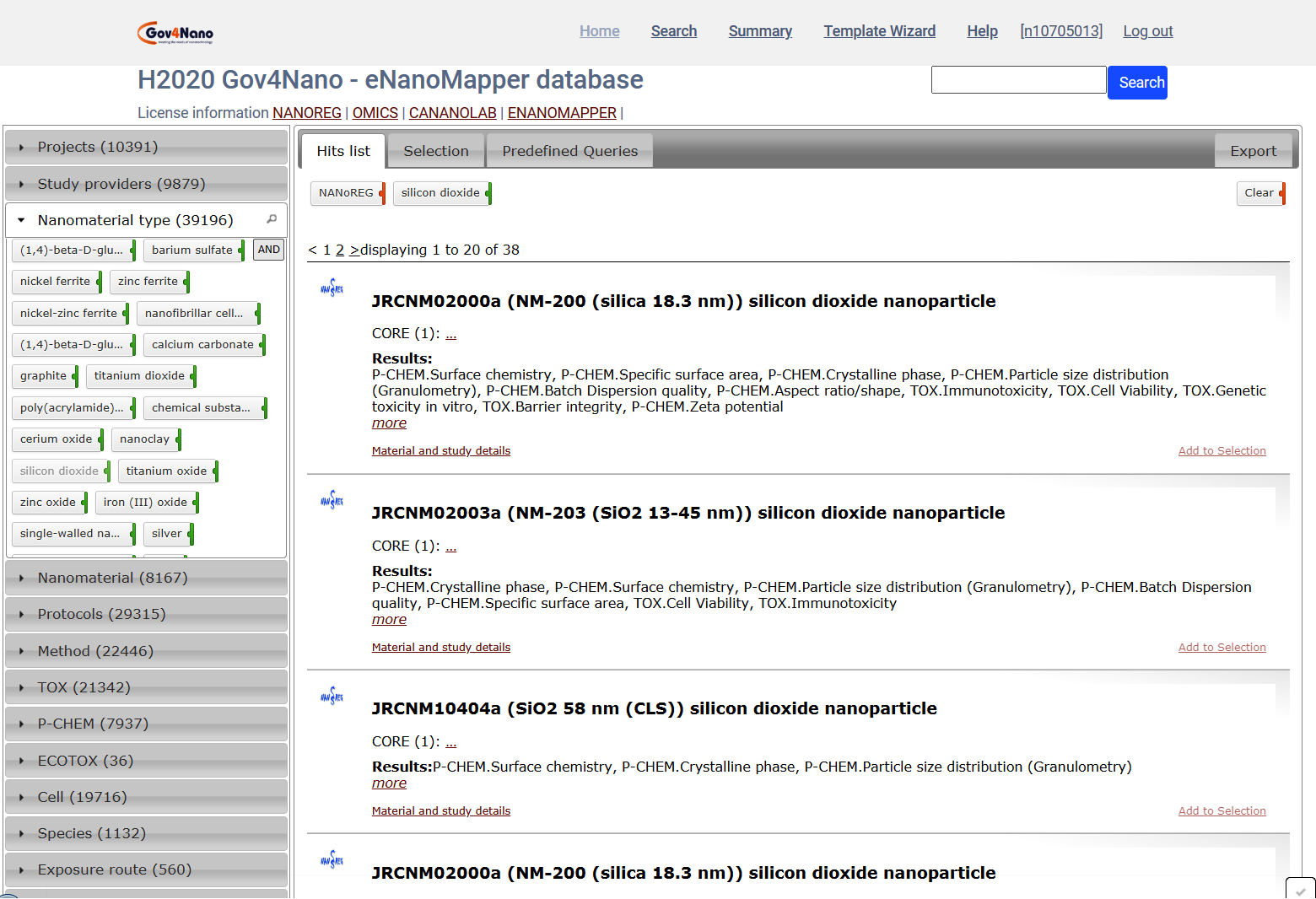Click the magnifier icon in Nanomaterial type header
Viewport: 1316px width, 899px height.
coord(272,219)
